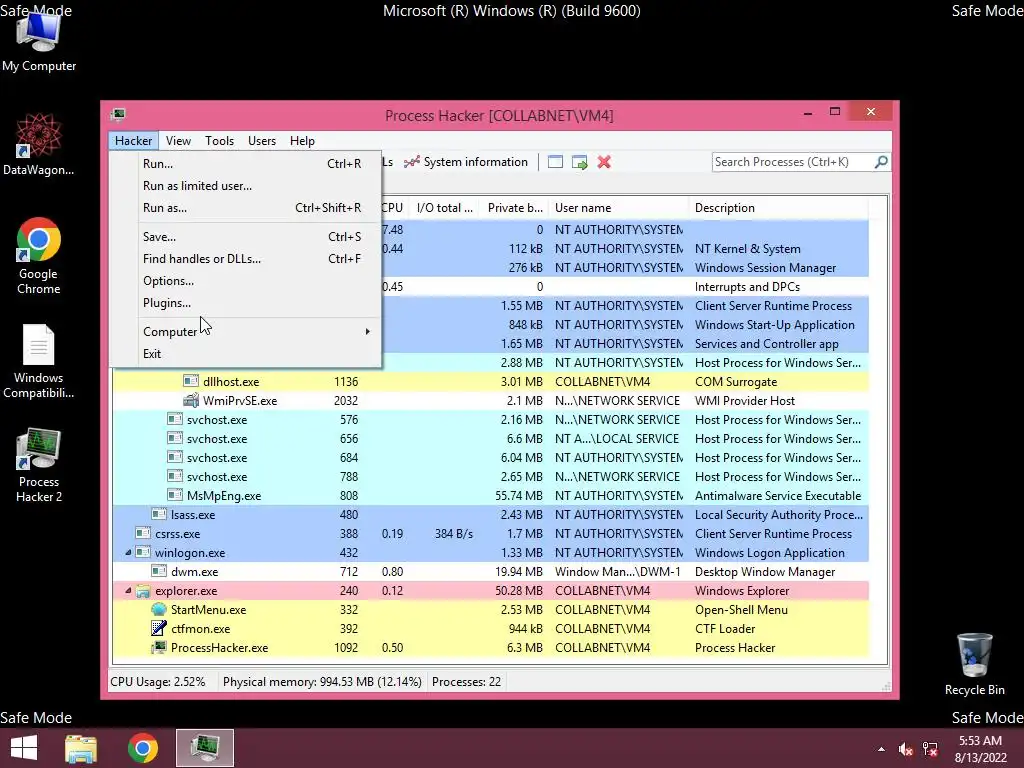The height and width of the screenshot is (768, 1024).
Task: Open the View menu
Action: tap(178, 140)
